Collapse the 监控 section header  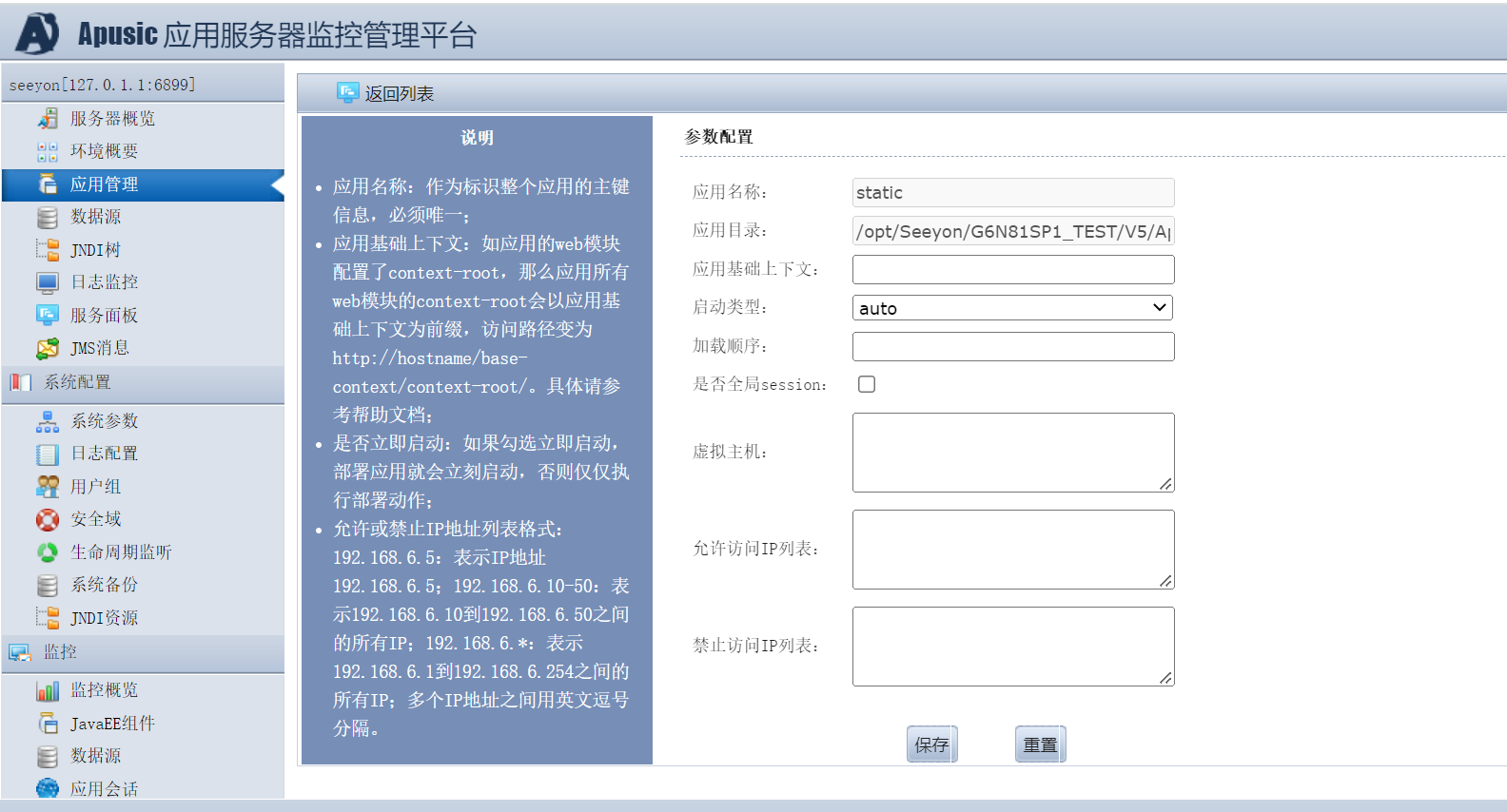point(143,652)
